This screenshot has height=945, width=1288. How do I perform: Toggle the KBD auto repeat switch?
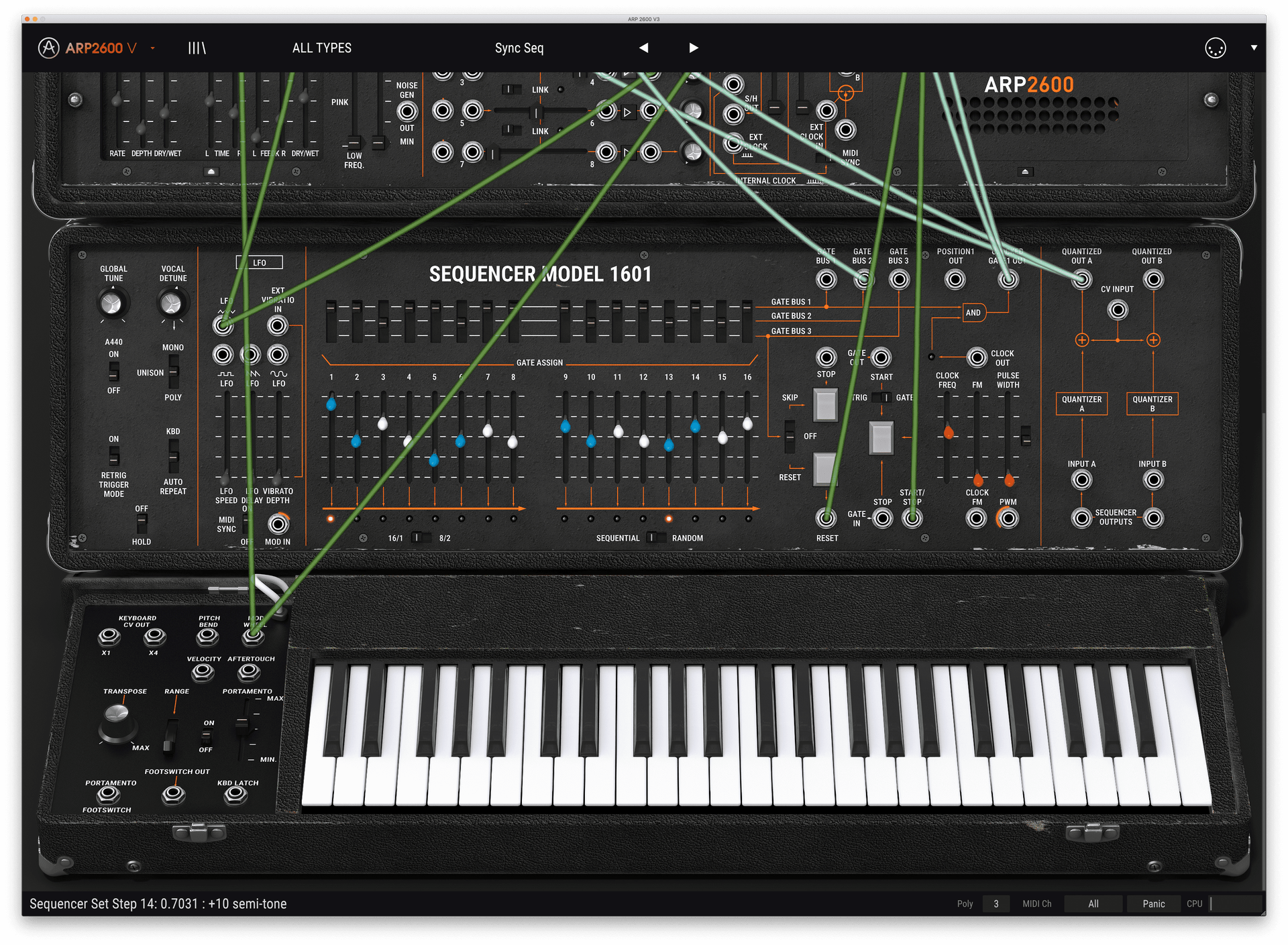click(174, 456)
